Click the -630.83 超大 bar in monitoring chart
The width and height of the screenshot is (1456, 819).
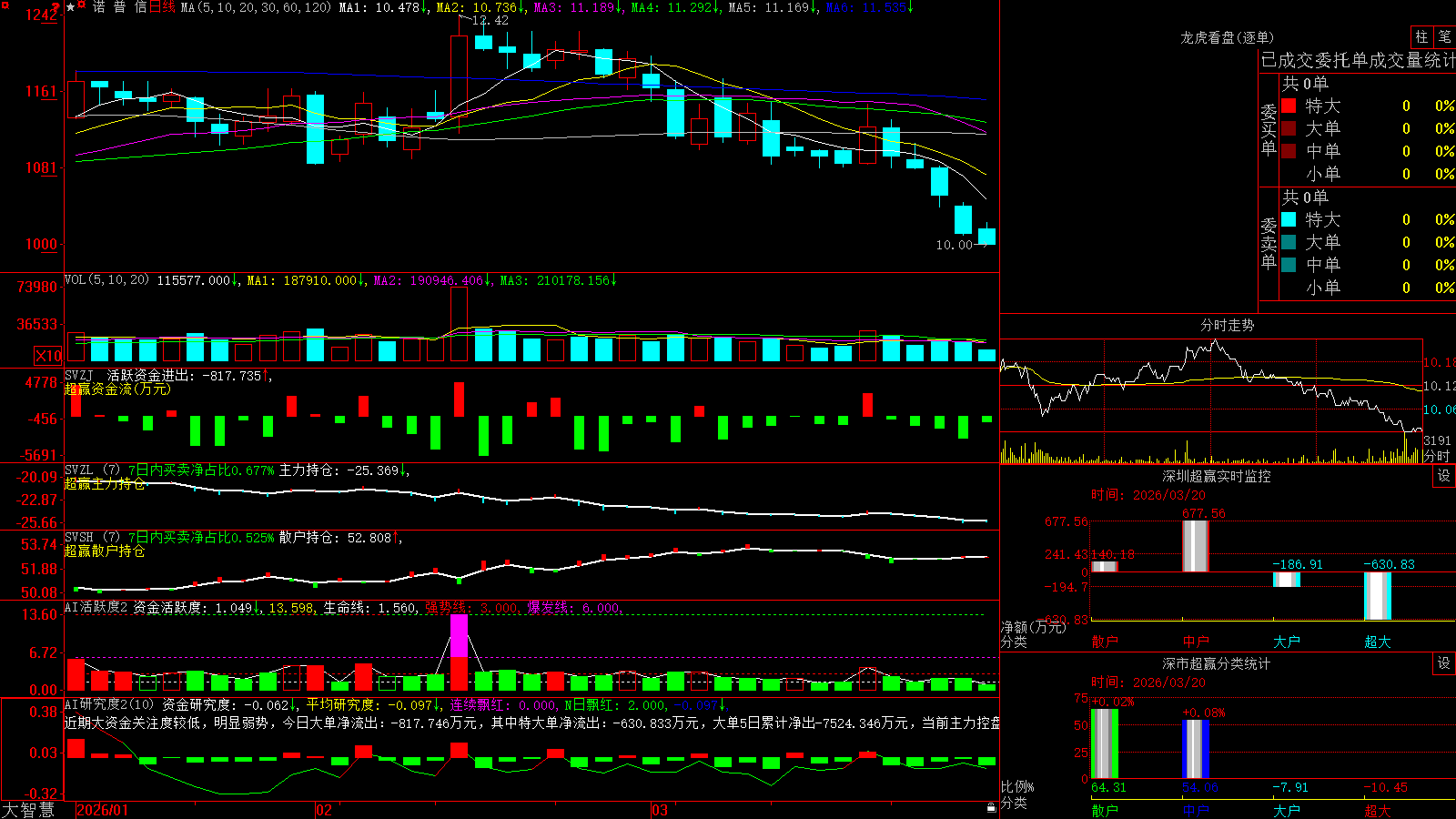[x=1378, y=596]
